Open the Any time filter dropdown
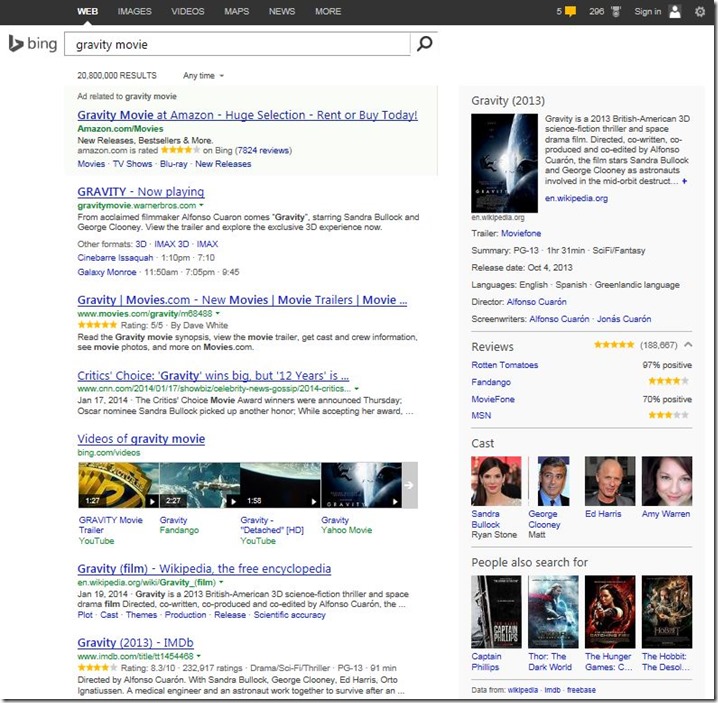This screenshot has width=718, height=703. [x=203, y=76]
